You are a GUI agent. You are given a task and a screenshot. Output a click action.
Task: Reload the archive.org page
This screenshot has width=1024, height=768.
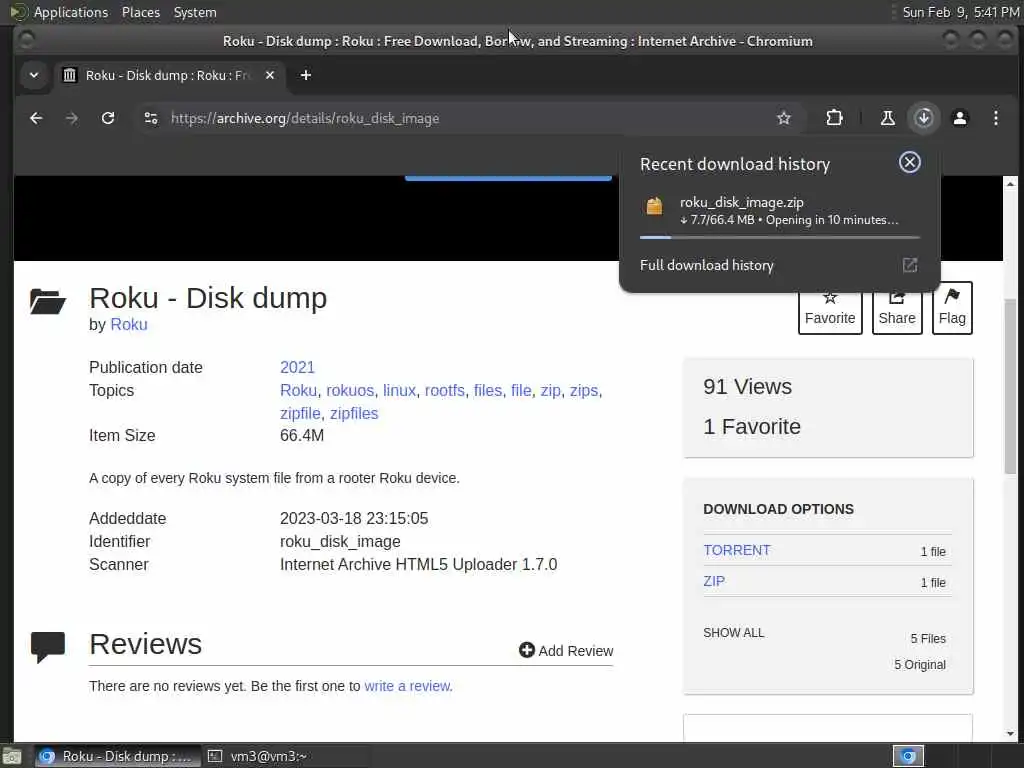(108, 118)
